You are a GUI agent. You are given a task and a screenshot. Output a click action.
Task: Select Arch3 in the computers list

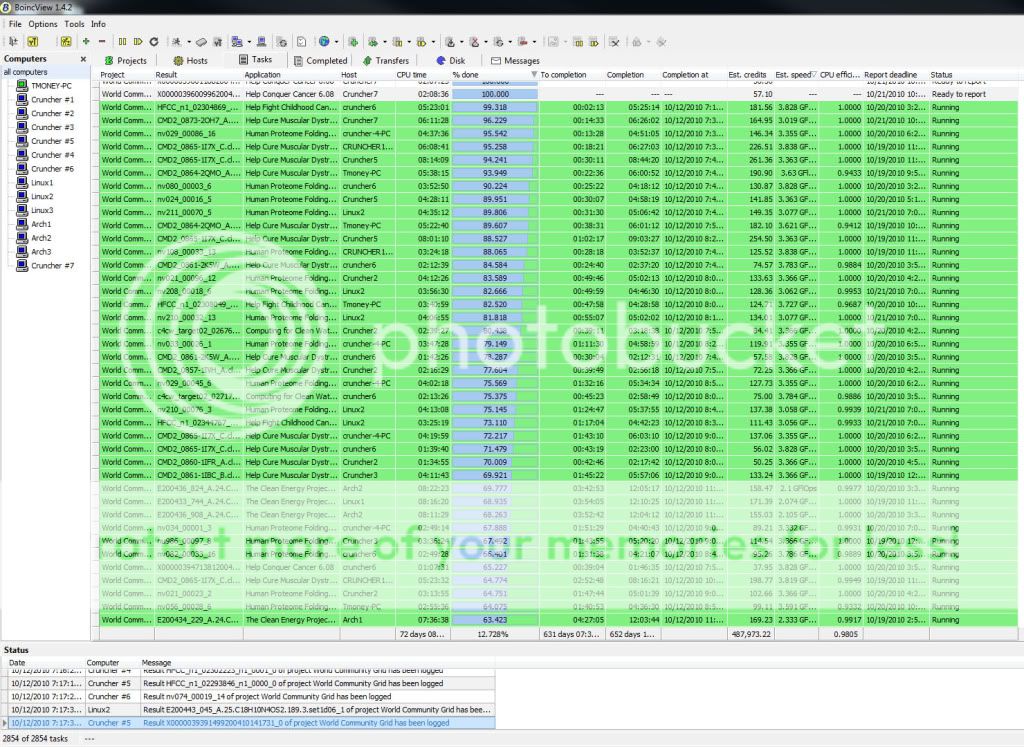(x=41, y=251)
